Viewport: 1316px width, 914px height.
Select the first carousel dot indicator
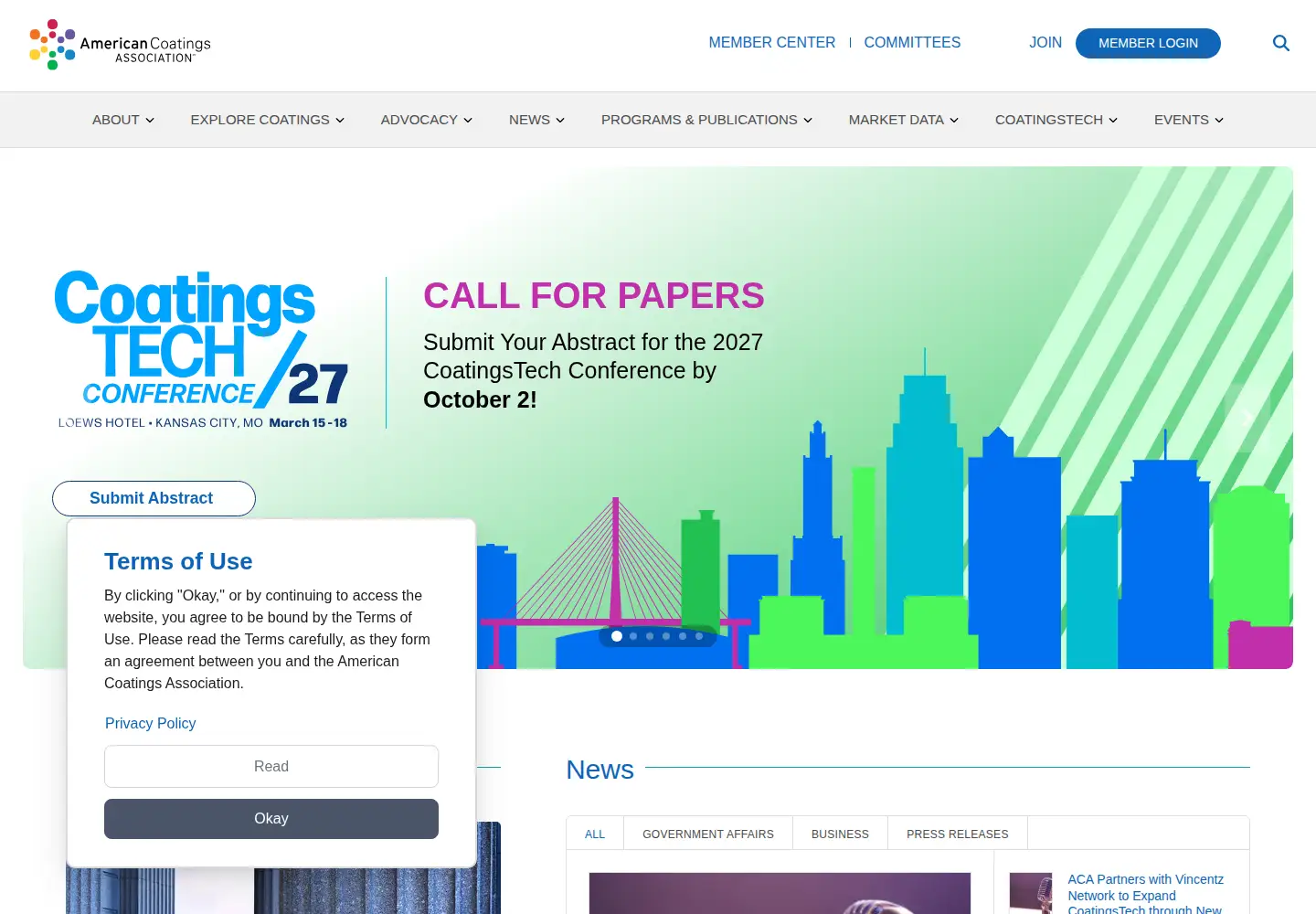click(617, 636)
